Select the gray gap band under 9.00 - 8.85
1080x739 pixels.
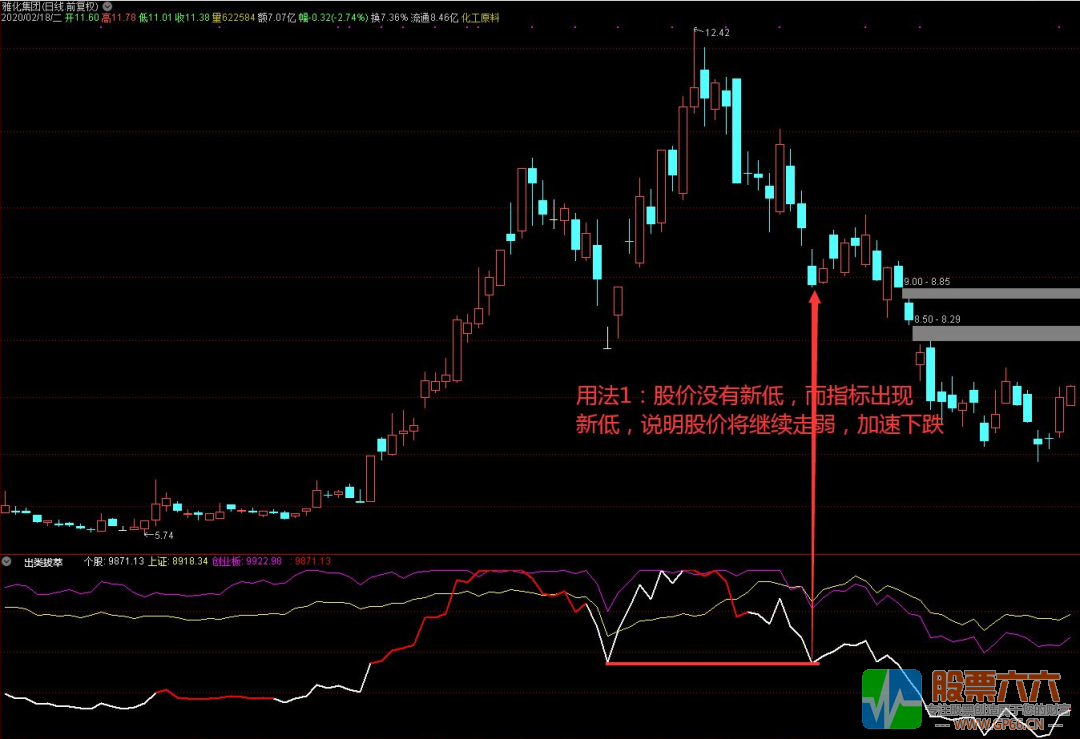pyautogui.click(x=991, y=293)
